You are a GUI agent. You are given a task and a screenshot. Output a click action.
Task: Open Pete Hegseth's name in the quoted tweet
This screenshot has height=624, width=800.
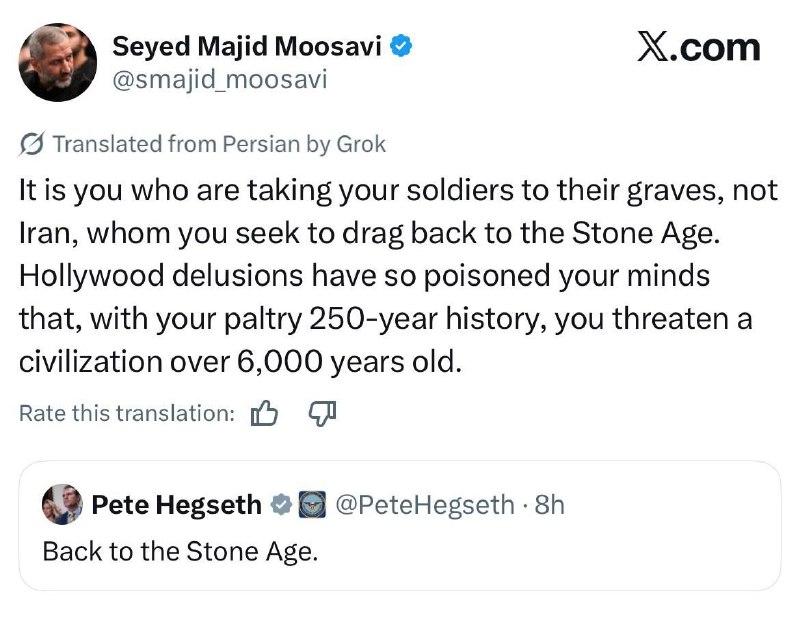(176, 506)
